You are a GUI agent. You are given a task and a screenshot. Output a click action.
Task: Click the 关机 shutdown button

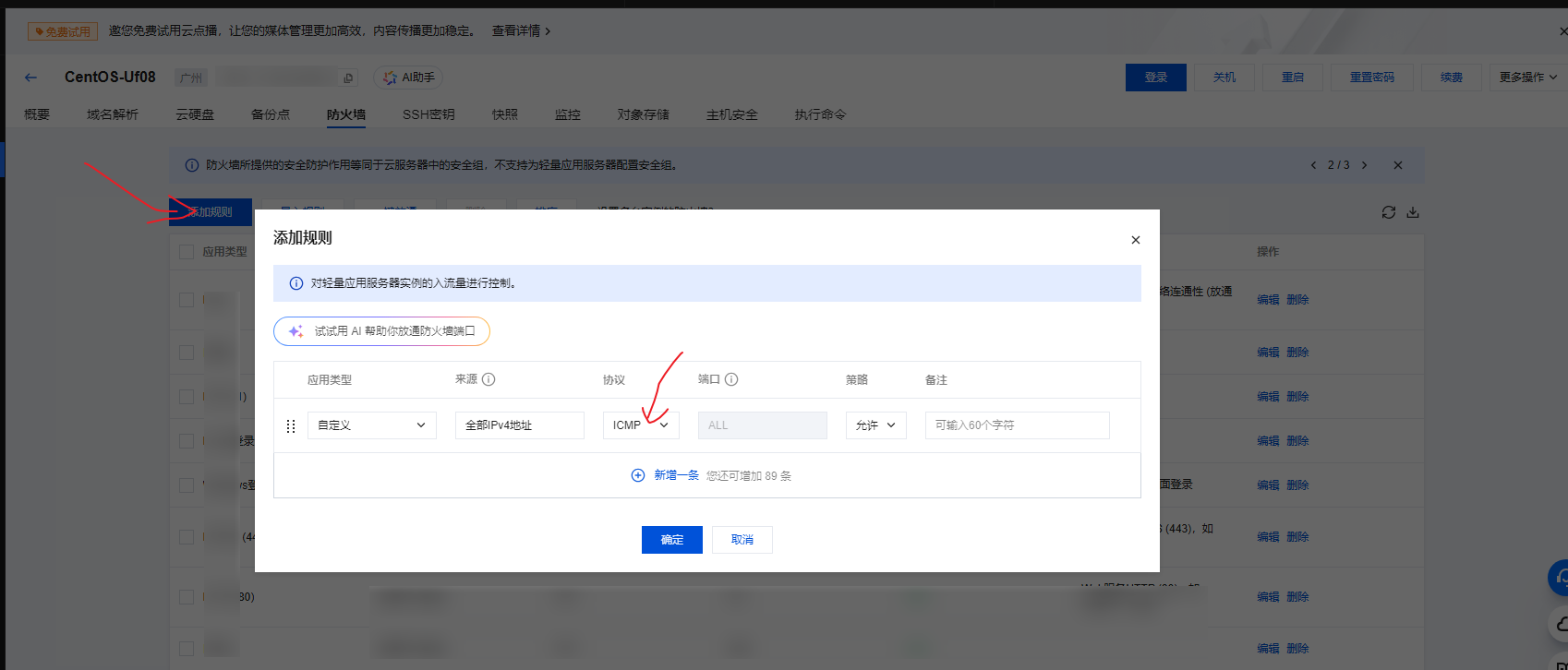pyautogui.click(x=1224, y=78)
